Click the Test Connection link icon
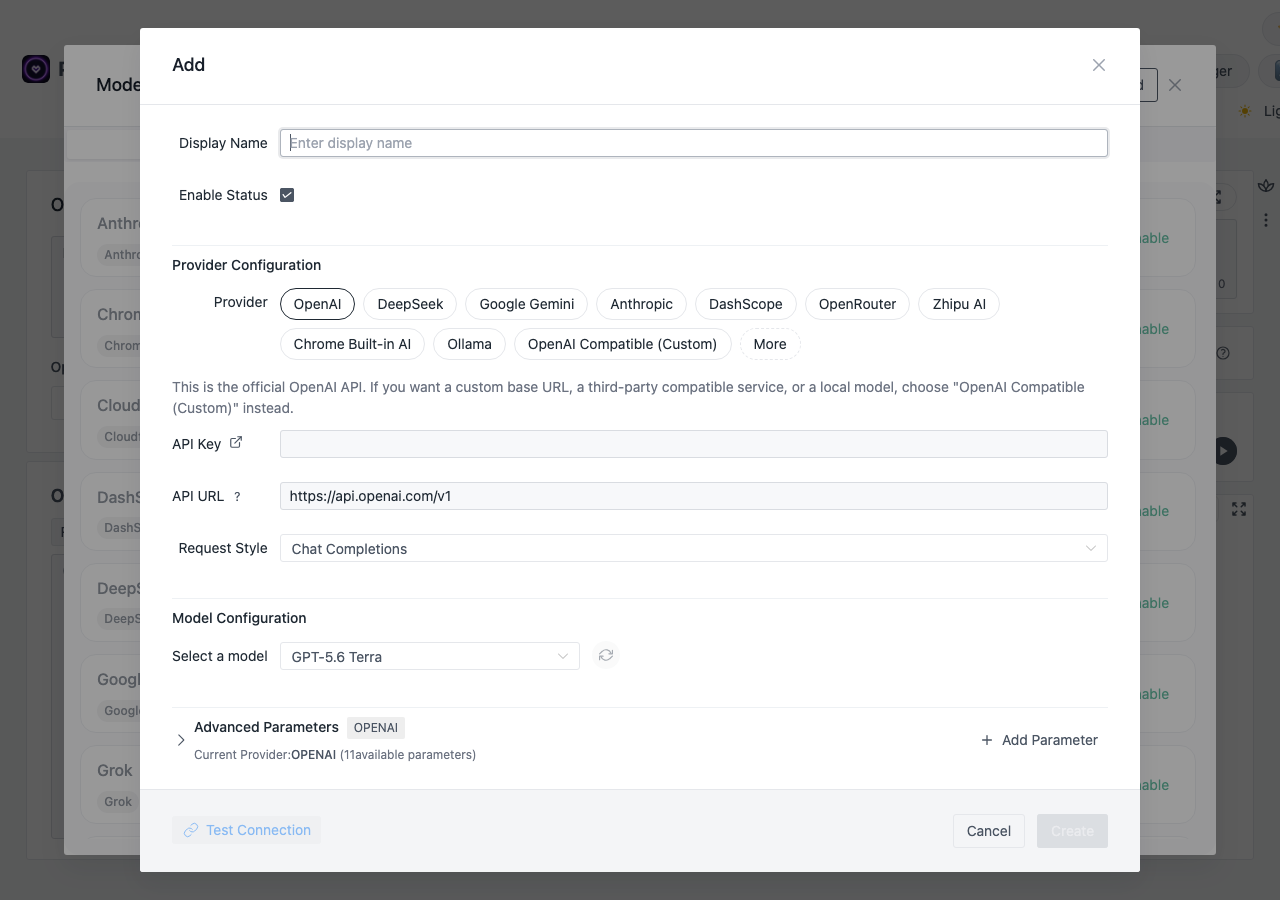This screenshot has height=900, width=1280. pyautogui.click(x=191, y=830)
